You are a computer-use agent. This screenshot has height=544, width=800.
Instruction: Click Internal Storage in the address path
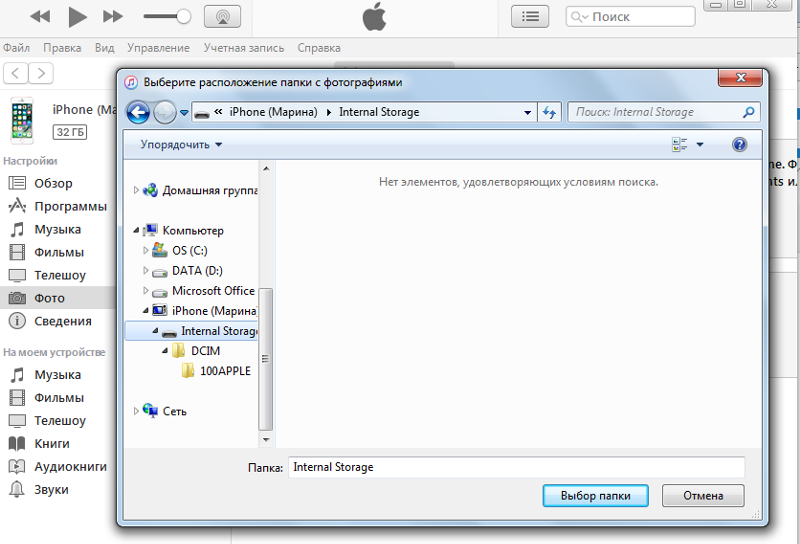coord(379,112)
